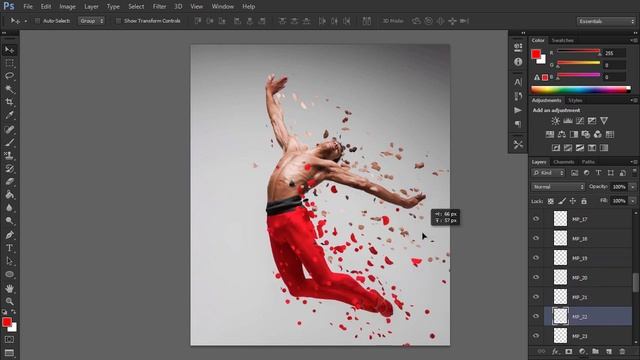The width and height of the screenshot is (640, 360).
Task: Select the Ellipse shape tool
Action: [9, 274]
